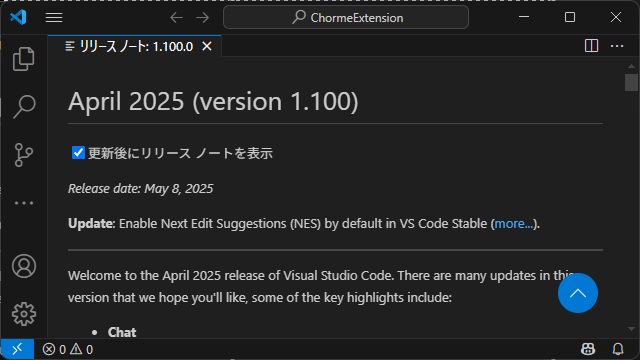Close the リリース ノート: 1.100.0 tab
640x360 pixels.
[207, 47]
